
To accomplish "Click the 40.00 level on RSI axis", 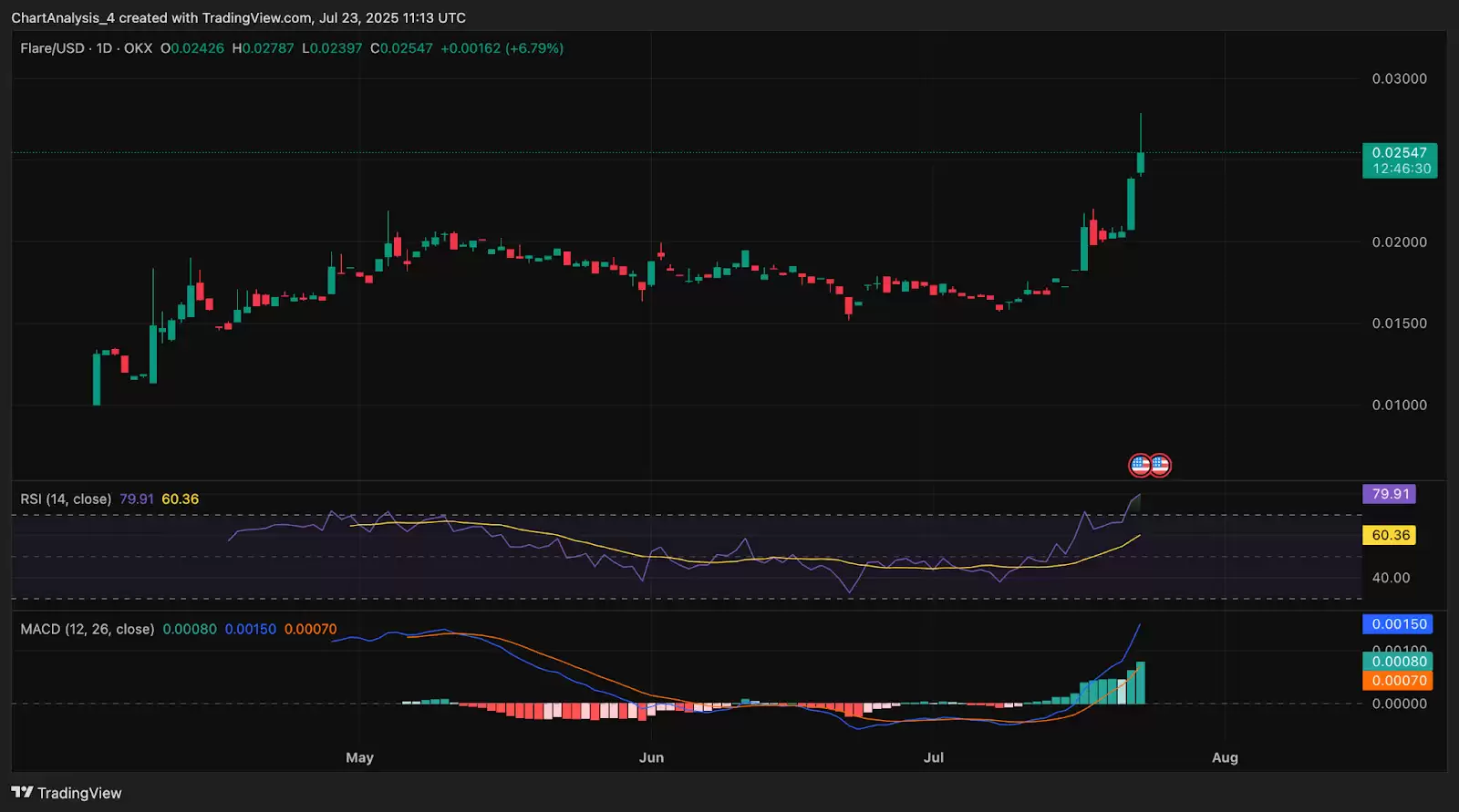I will pyautogui.click(x=1391, y=578).
